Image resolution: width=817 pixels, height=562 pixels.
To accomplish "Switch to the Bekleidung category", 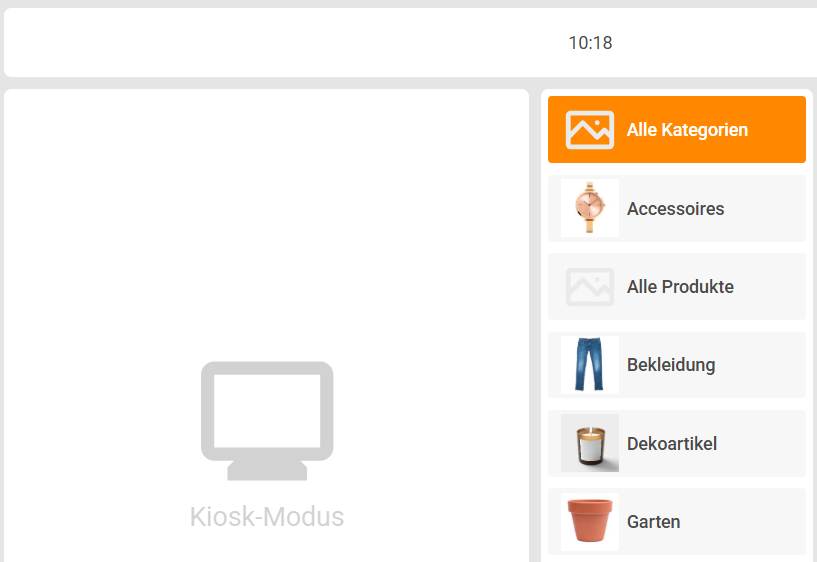I will coord(677,365).
